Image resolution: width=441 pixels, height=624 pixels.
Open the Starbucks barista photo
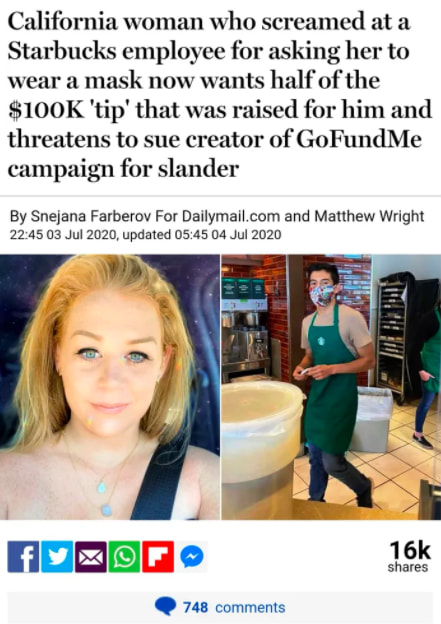[x=331, y=387]
